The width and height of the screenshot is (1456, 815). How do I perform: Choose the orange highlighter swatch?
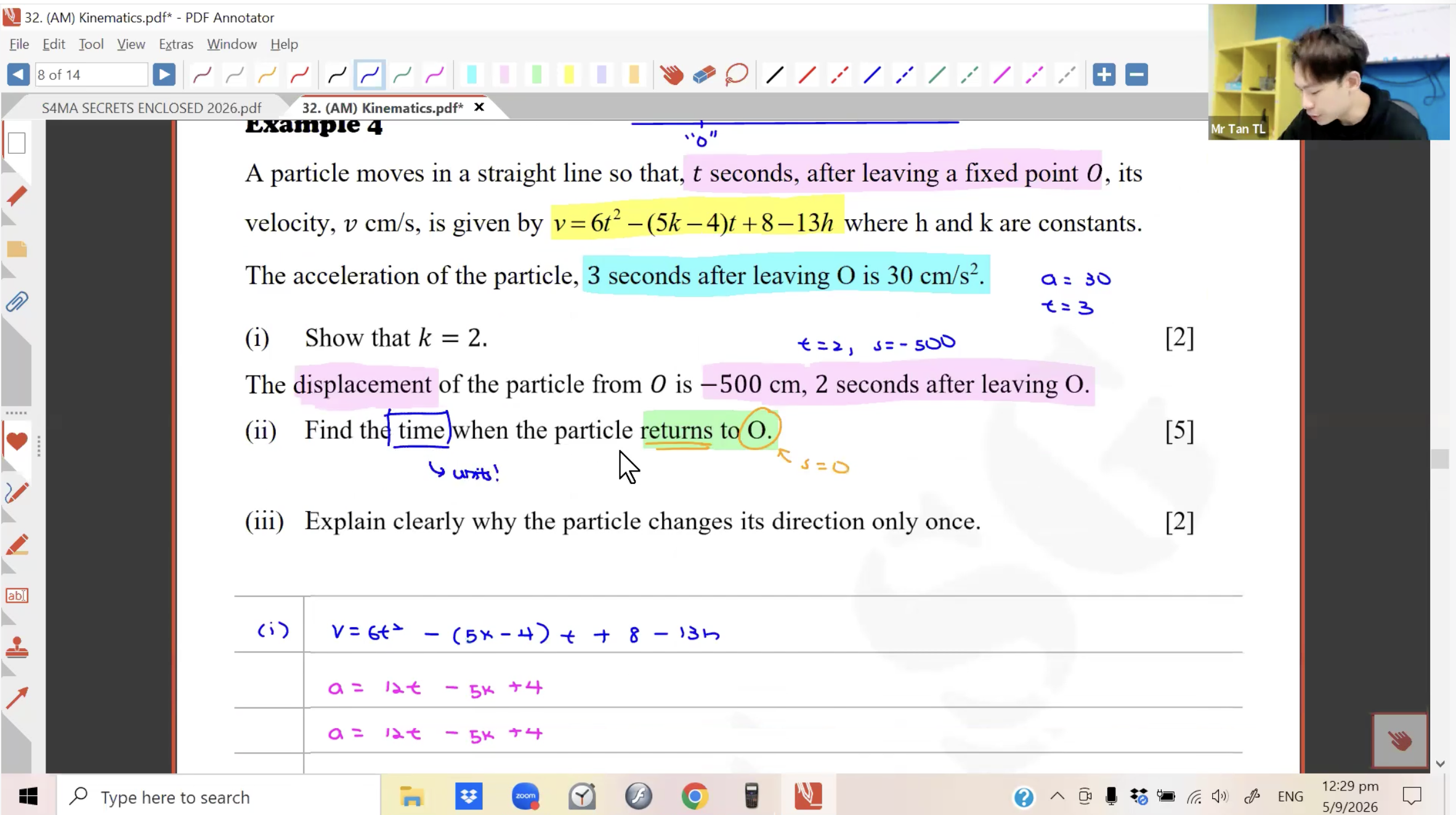(634, 75)
